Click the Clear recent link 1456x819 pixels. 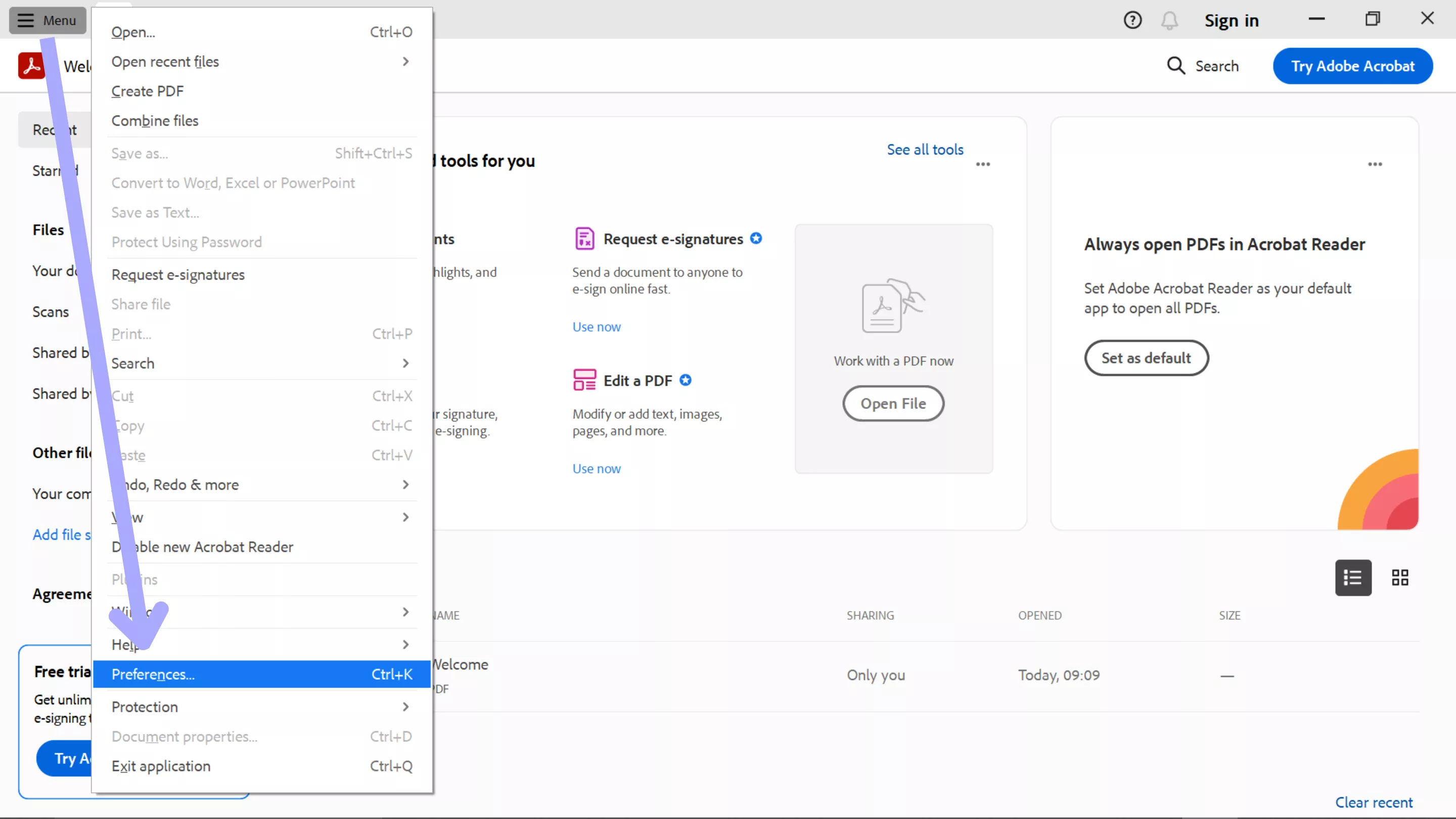[x=1374, y=802]
